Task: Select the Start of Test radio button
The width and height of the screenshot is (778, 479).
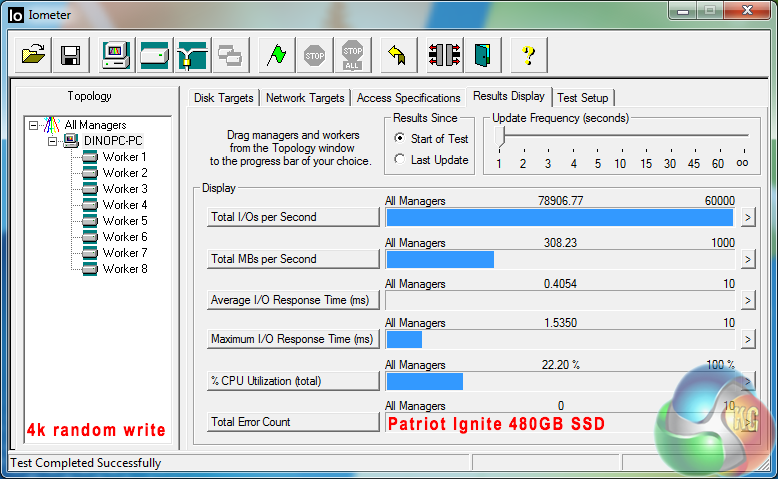Action: [400, 139]
